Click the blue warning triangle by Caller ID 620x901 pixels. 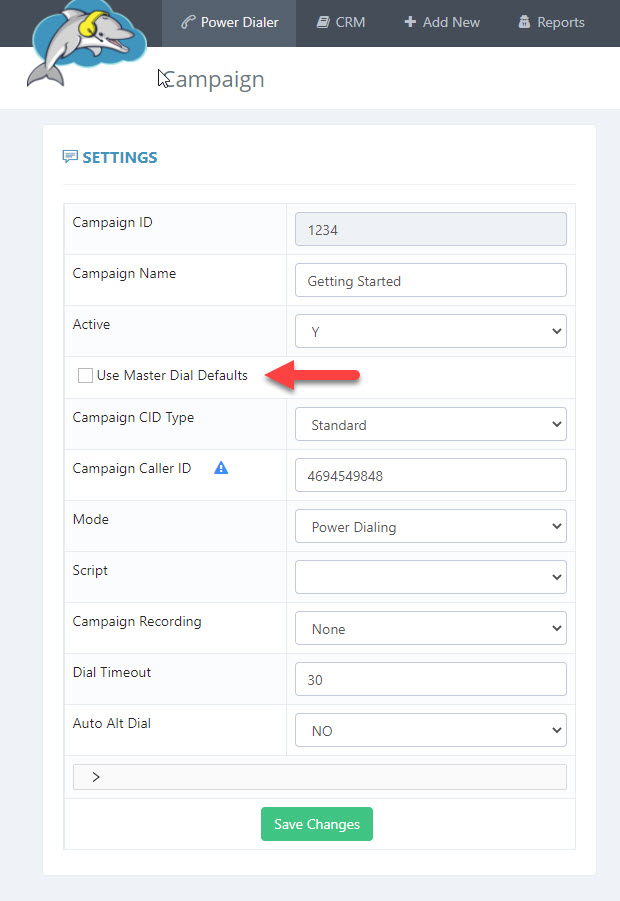pyautogui.click(x=221, y=468)
